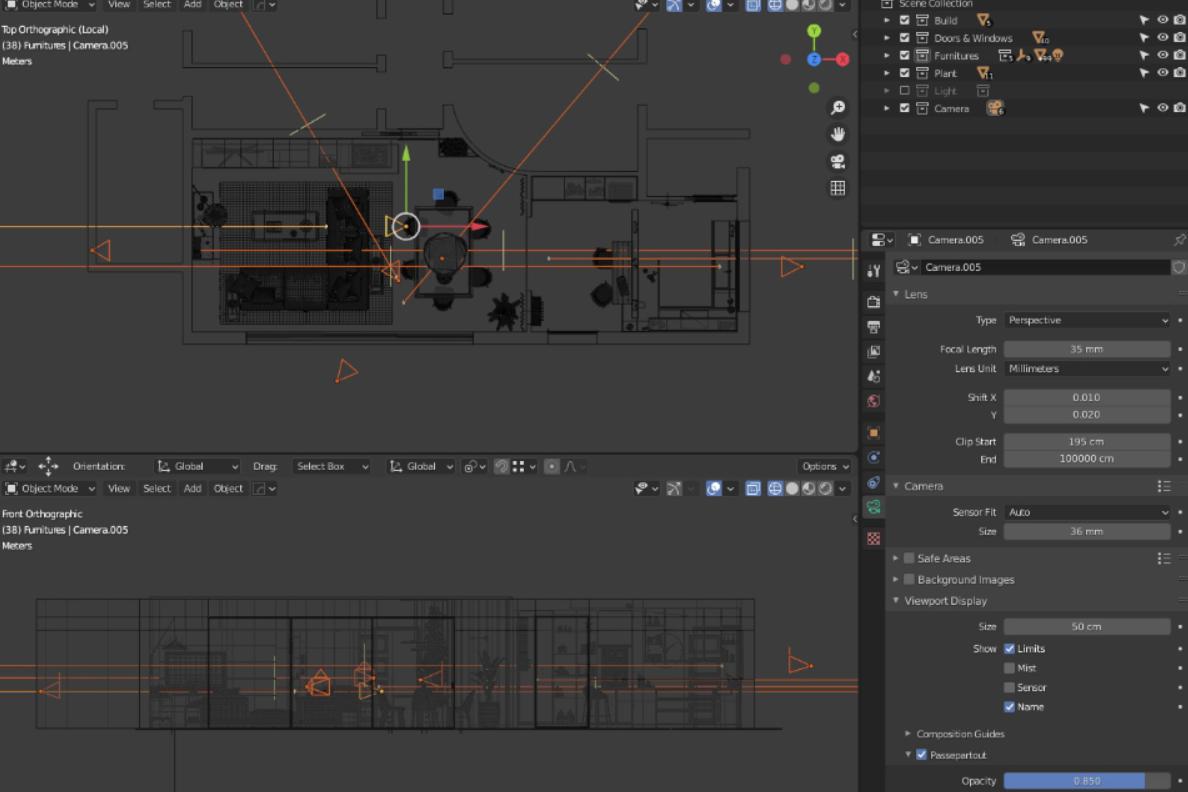Adjust the Passepartout Opacity slider
The height and width of the screenshot is (792, 1188).
click(1086, 781)
